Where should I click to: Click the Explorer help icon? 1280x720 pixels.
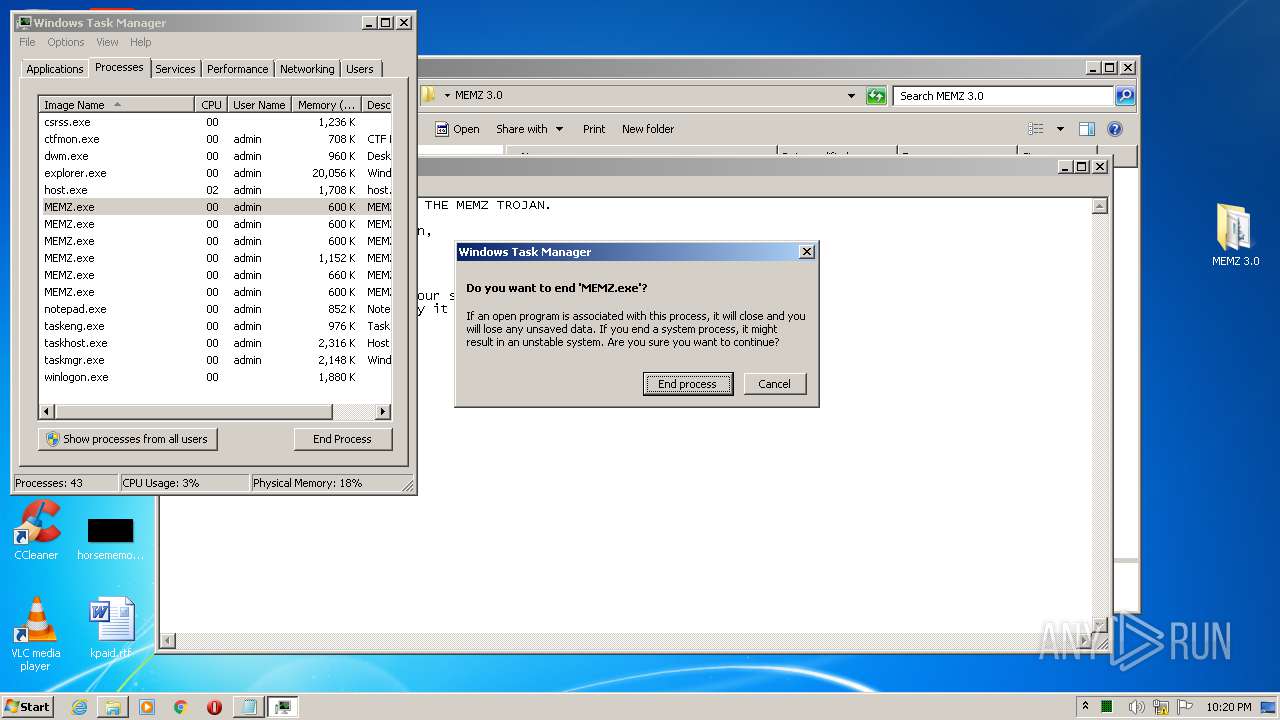1115,129
